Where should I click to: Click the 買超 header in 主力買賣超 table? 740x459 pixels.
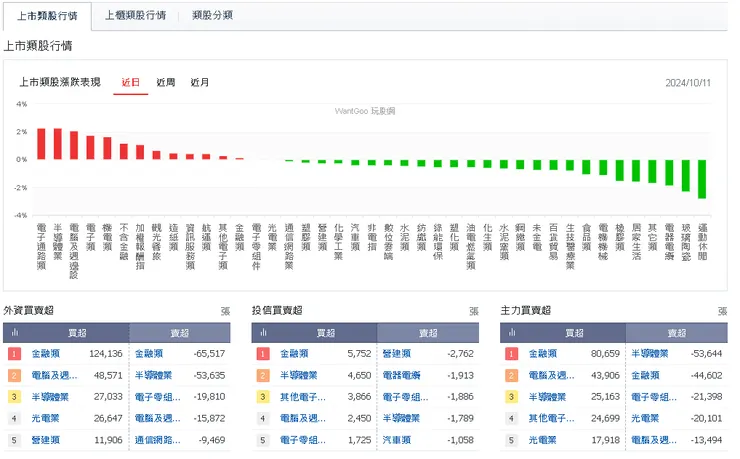(x=574, y=333)
